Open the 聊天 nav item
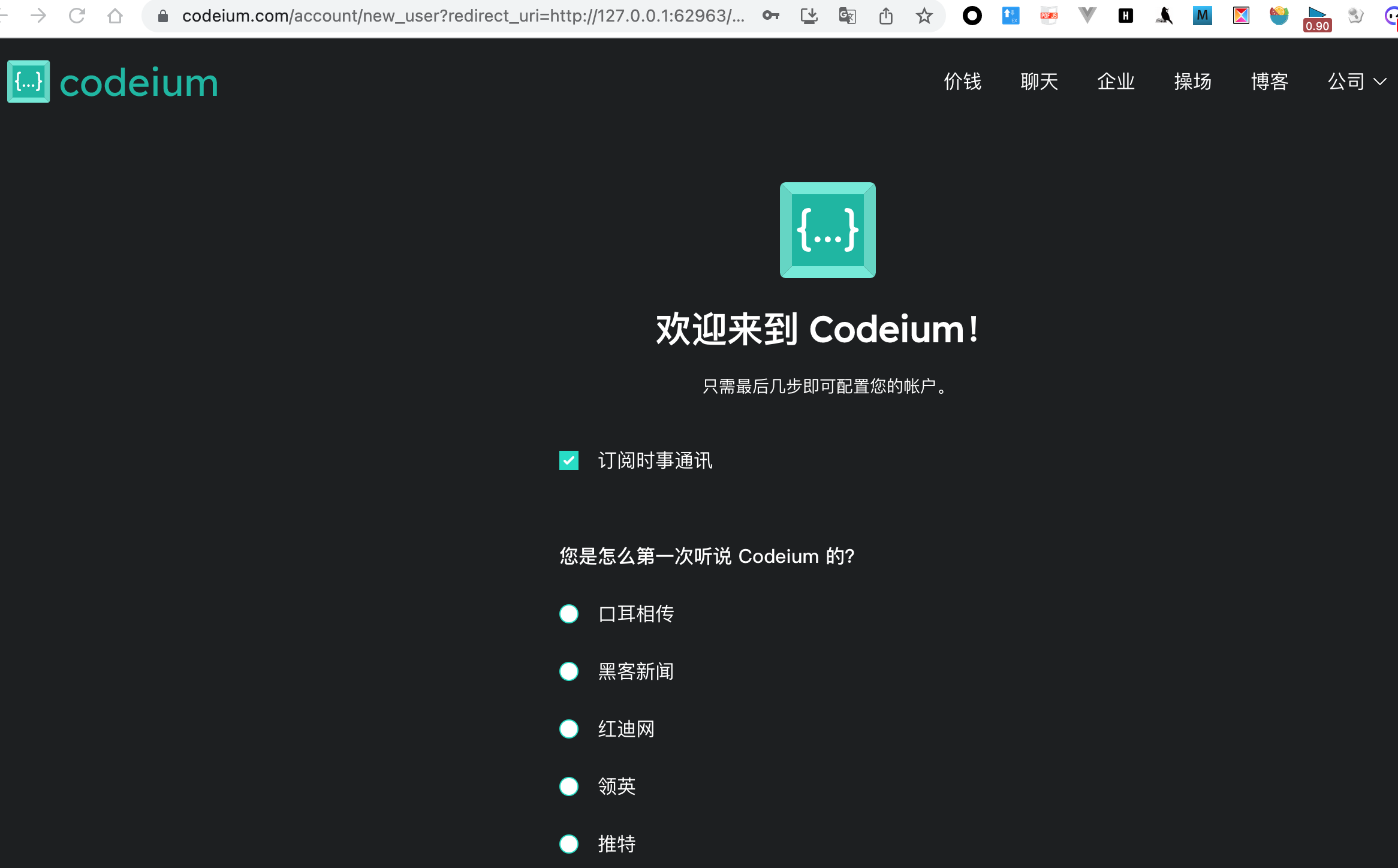 1040,82
